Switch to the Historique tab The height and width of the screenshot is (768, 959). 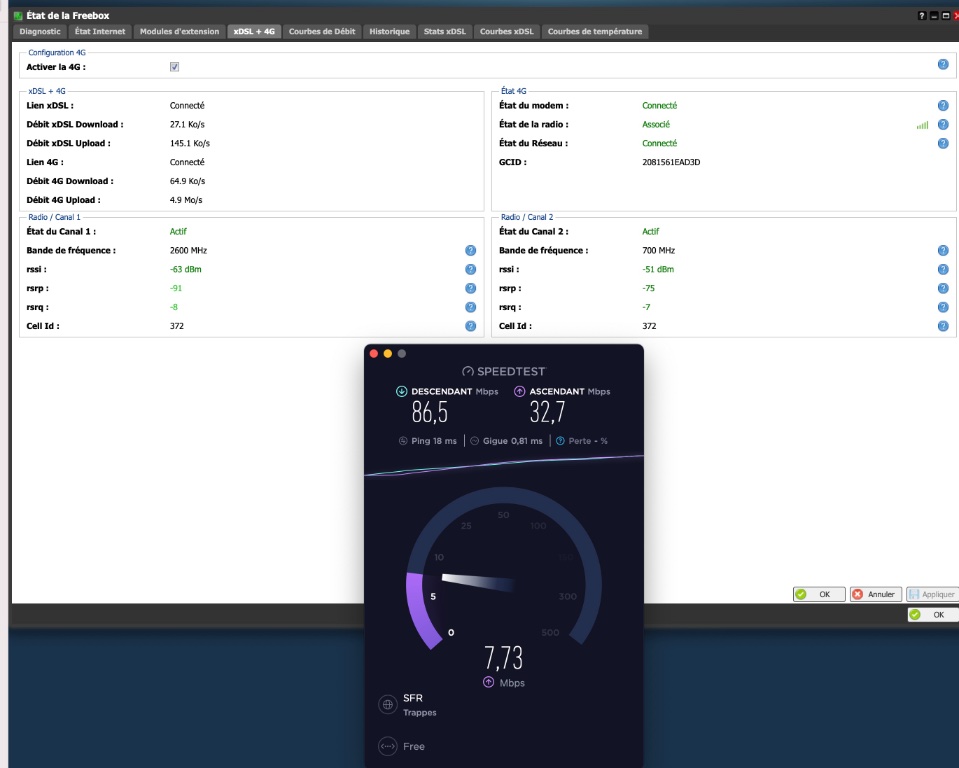coord(389,32)
